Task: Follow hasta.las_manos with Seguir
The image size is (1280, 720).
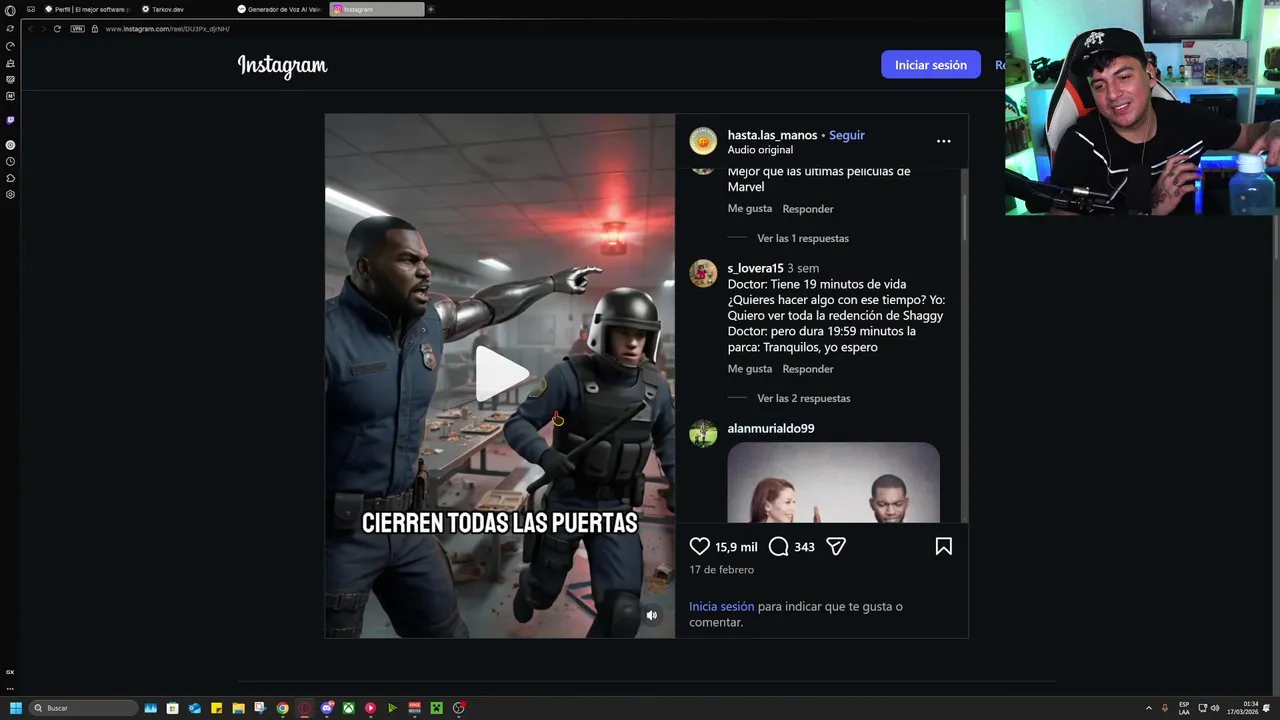Action: [x=847, y=135]
